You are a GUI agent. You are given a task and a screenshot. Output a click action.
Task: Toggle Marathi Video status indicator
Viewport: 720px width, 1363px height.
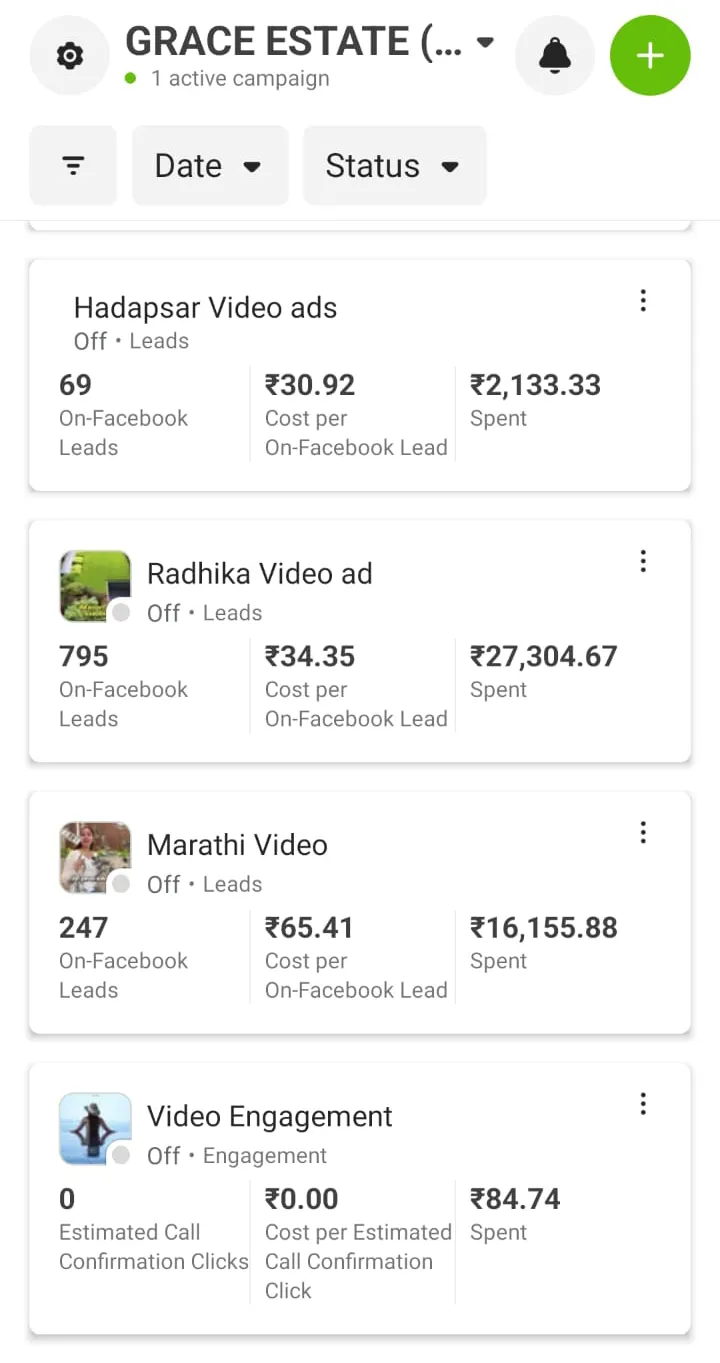click(121, 884)
